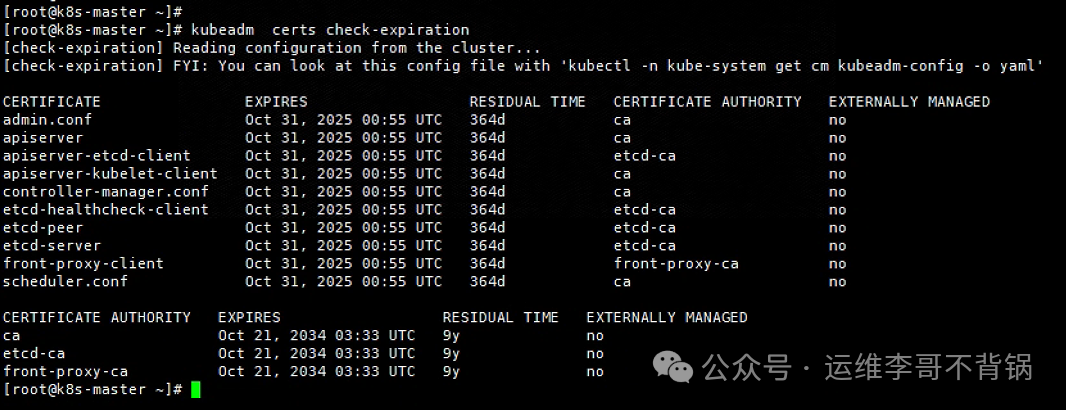Screen dimensions: 1066x410
Task: Click the green terminal cursor block
Action: (196, 389)
